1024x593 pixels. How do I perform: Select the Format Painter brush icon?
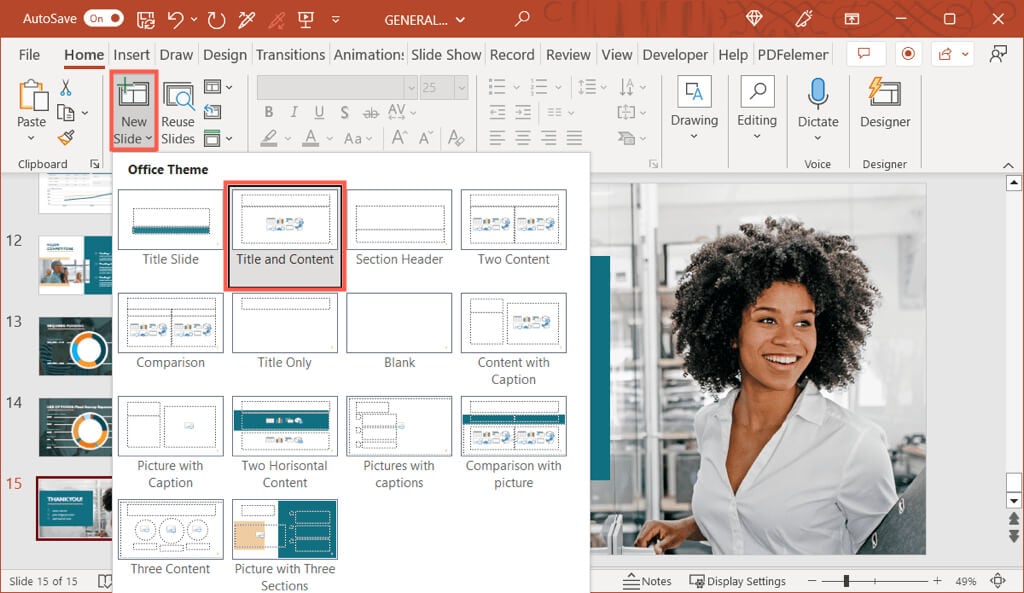click(66, 137)
